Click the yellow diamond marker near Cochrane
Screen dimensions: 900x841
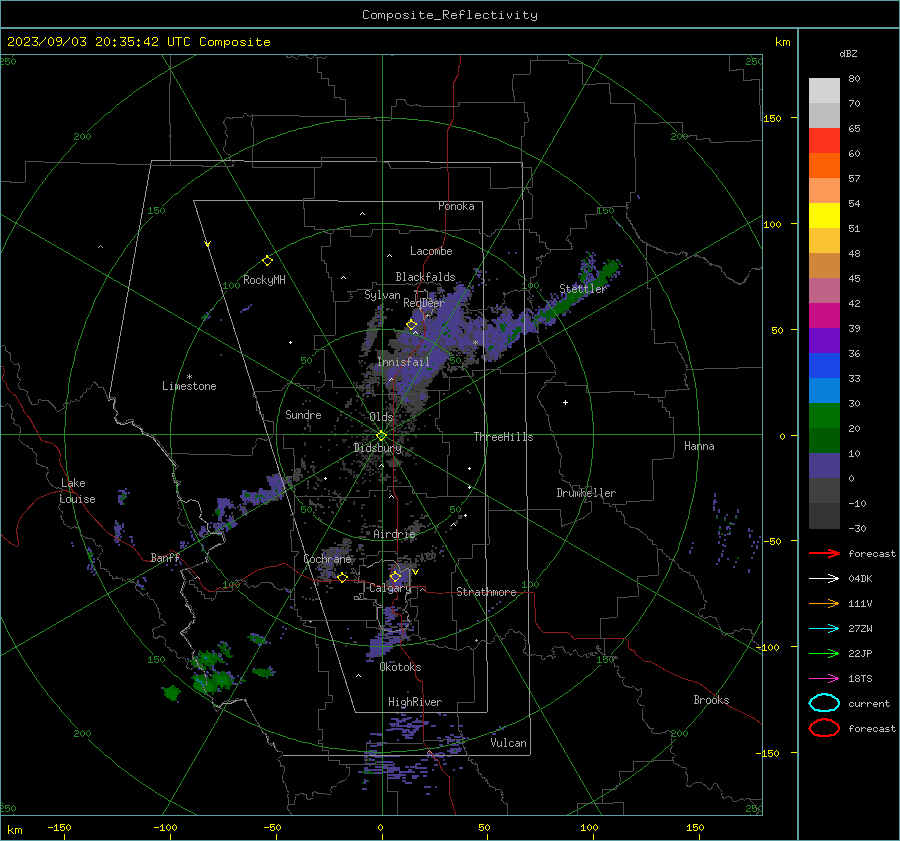pos(343,577)
